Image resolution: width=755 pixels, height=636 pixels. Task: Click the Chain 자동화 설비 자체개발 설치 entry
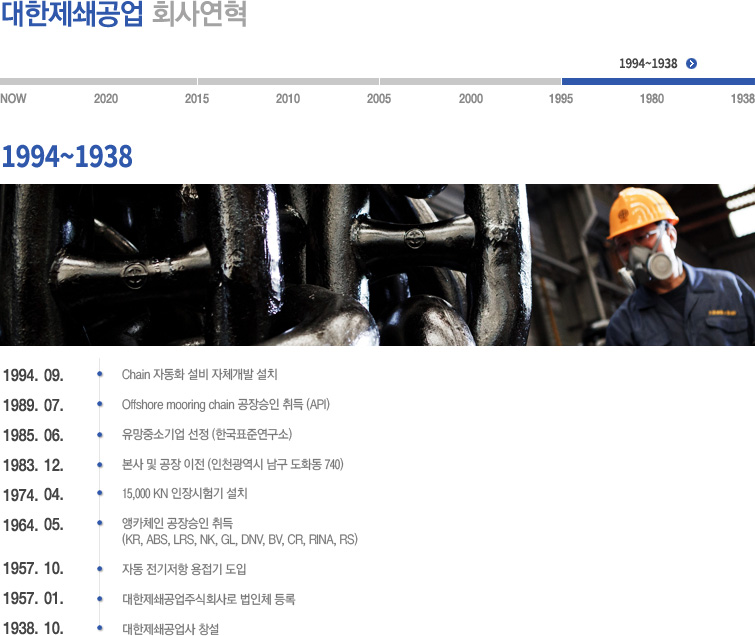coord(199,375)
